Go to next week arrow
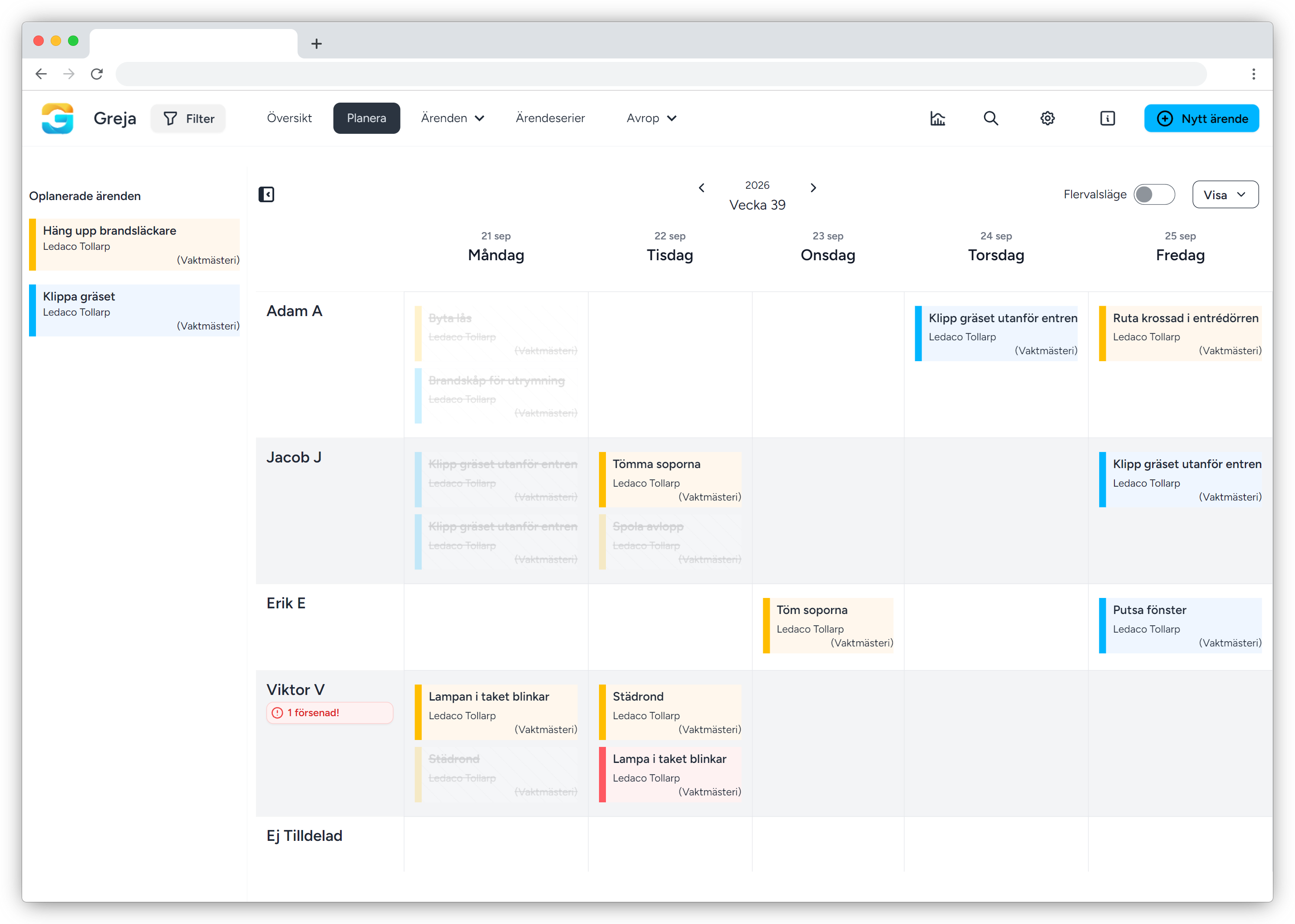 coord(813,188)
